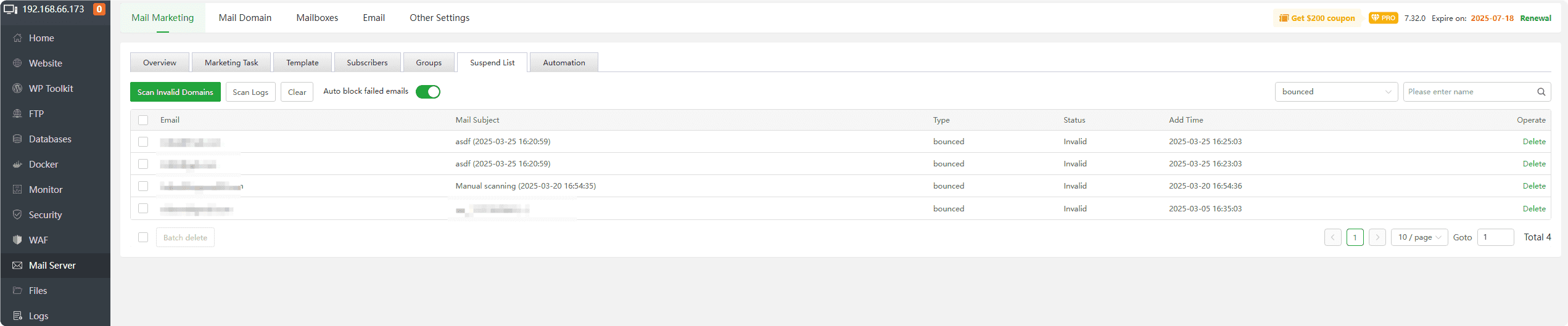The height and width of the screenshot is (326, 1568).
Task: Click the Goto page number field
Action: (x=1495, y=237)
